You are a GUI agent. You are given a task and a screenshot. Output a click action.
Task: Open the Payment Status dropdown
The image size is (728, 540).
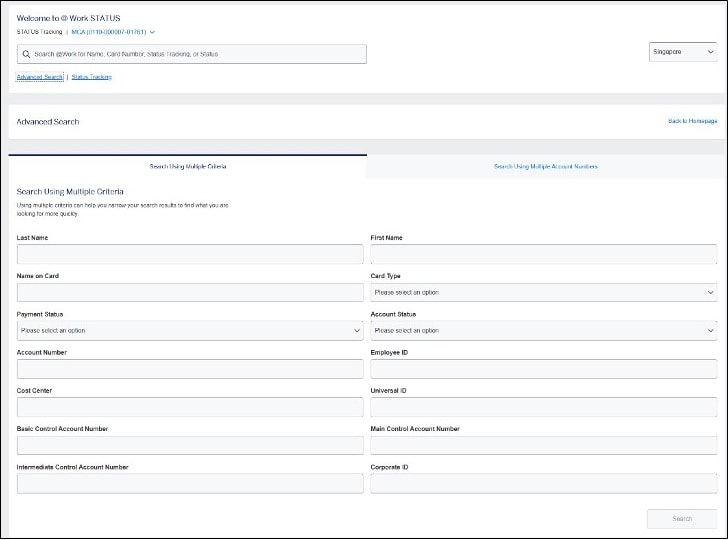pos(190,330)
